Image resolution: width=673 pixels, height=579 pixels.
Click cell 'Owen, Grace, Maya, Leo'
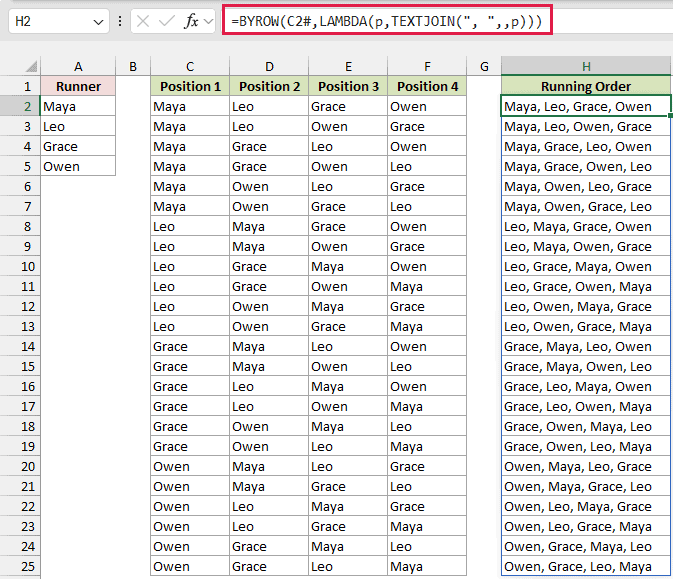click(x=586, y=546)
